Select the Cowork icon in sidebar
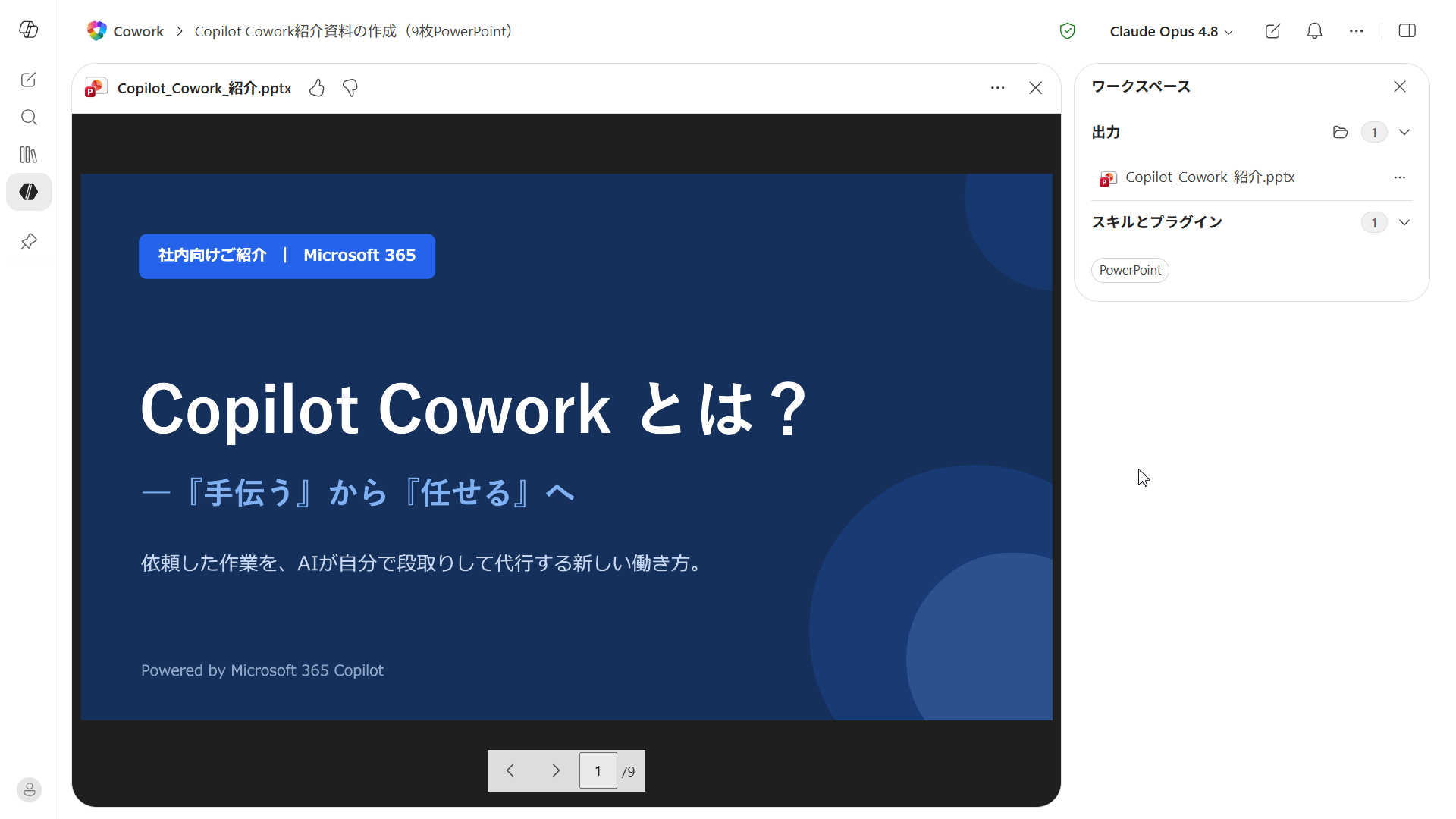The image size is (1456, 819). click(29, 192)
